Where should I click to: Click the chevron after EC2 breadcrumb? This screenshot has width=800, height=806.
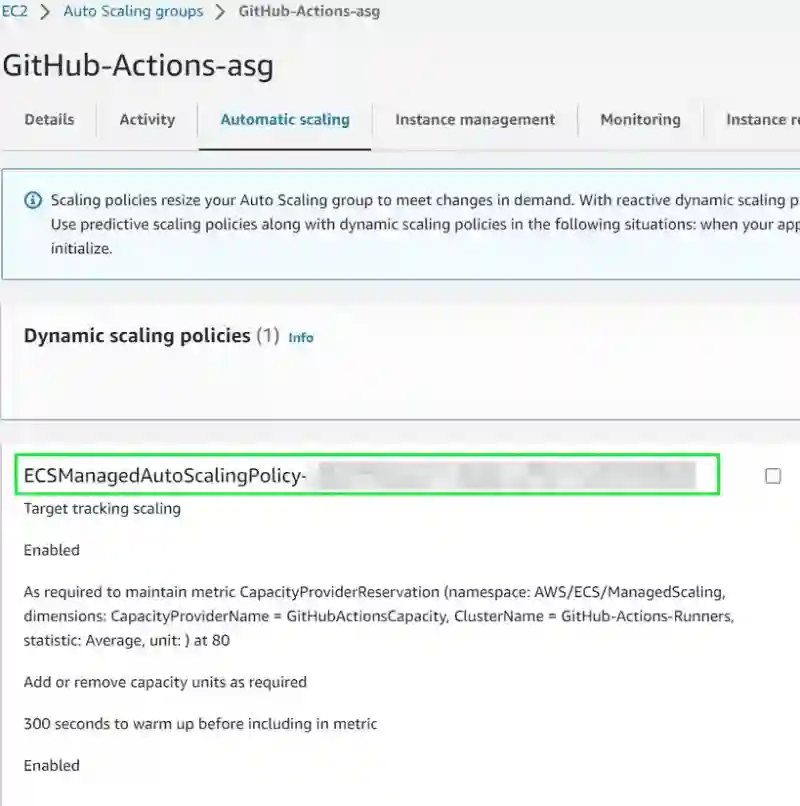tap(45, 11)
